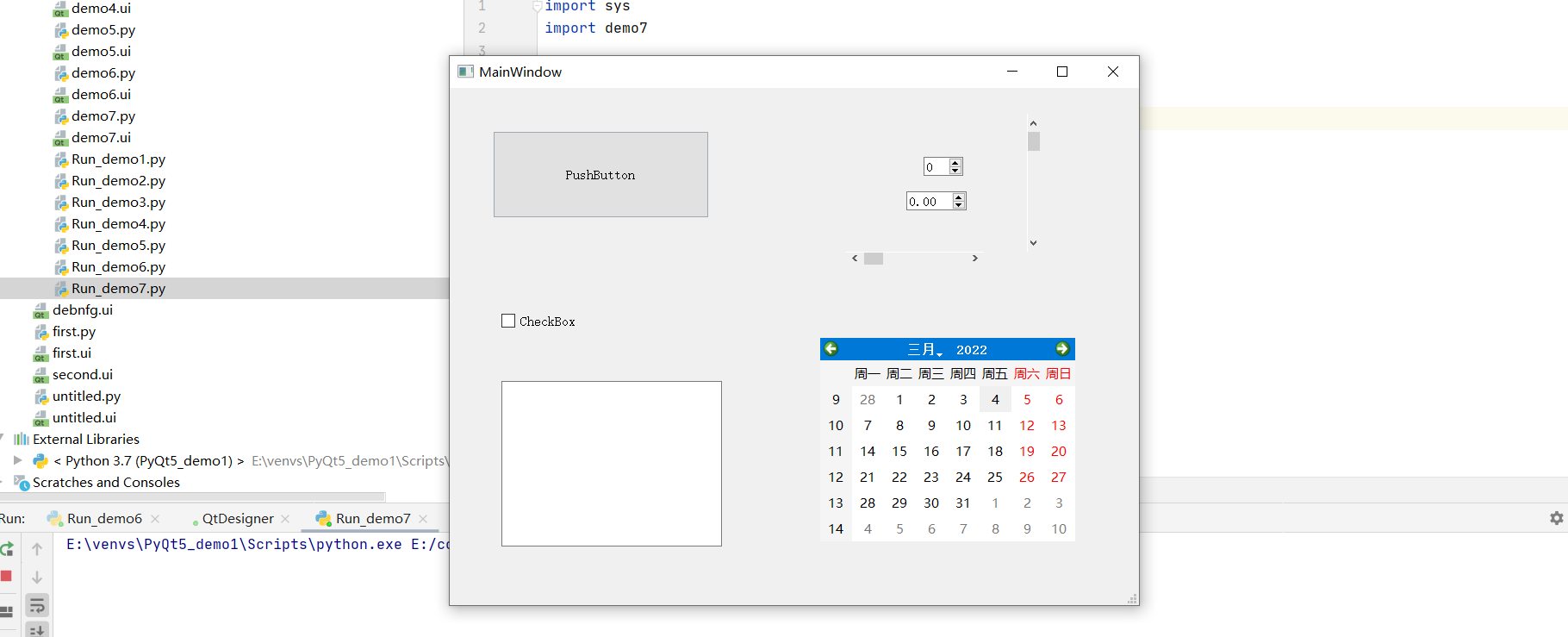Image resolution: width=1568 pixels, height=637 pixels.
Task: Expand Python 3.7 (PyQt5_demo1) node
Action: 18,460
